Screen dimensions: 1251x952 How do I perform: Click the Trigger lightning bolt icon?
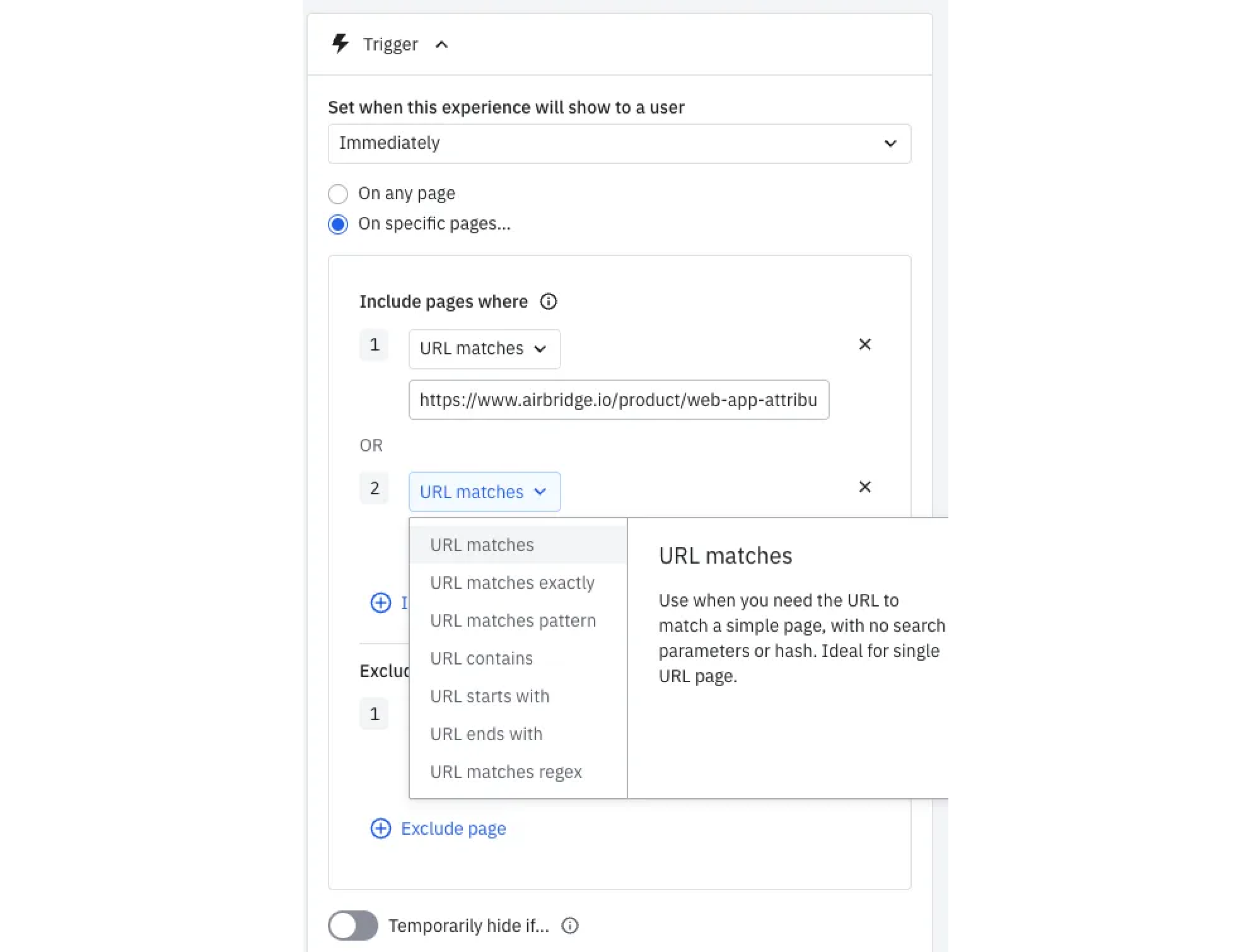[x=340, y=44]
